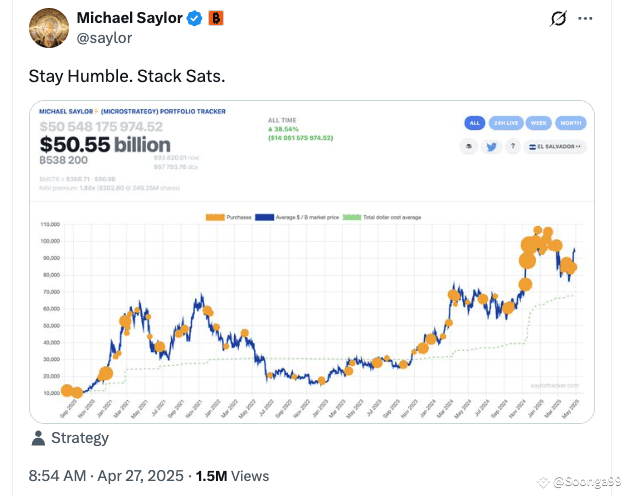Open the three-dot more options menu
Image resolution: width=629 pixels, height=497 pixels.
point(585,18)
